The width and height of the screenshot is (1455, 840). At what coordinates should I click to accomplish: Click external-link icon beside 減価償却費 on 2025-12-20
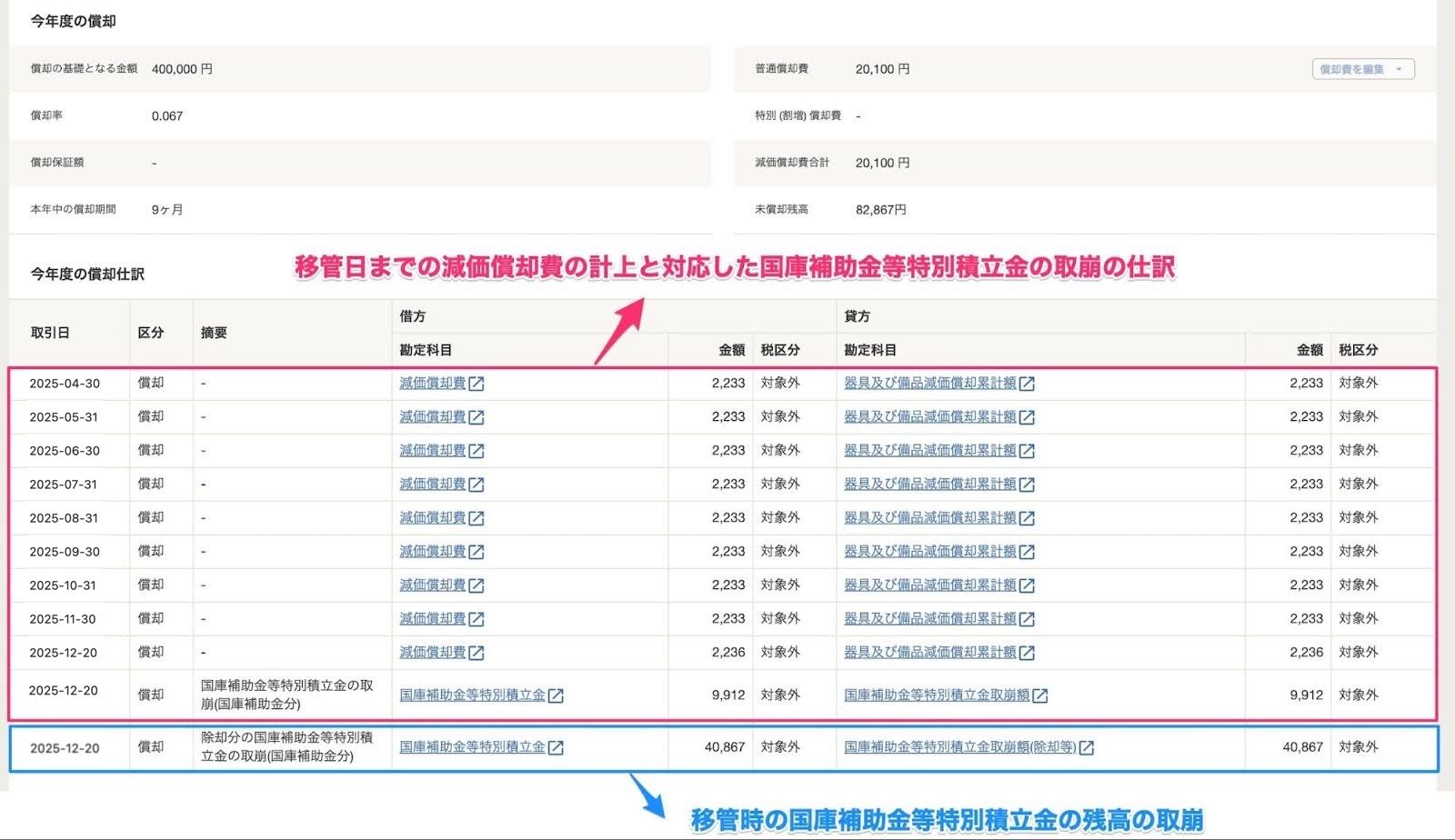477,653
